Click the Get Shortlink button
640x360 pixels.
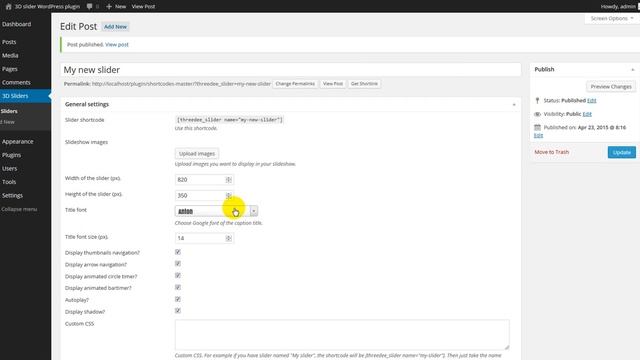point(364,84)
